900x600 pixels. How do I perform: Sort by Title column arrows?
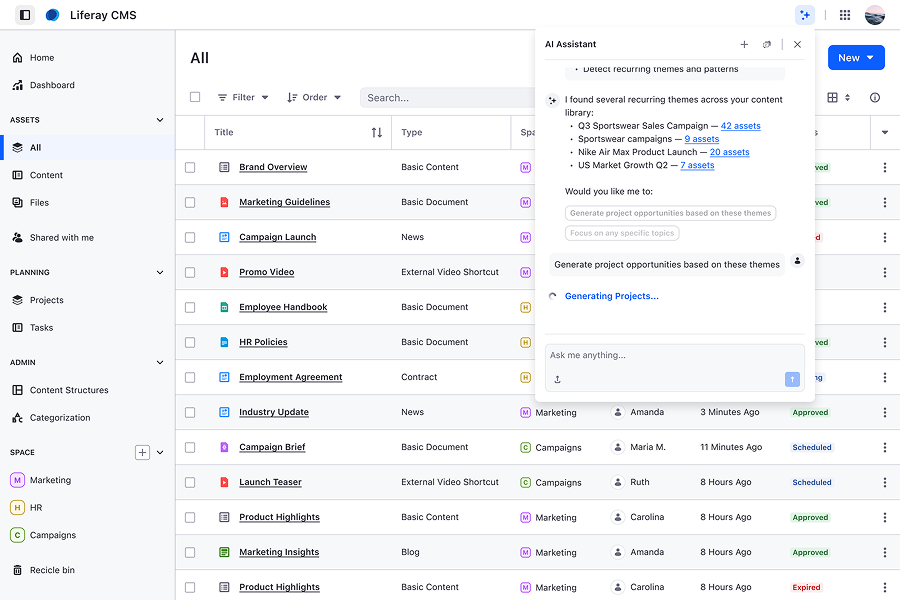(x=377, y=133)
